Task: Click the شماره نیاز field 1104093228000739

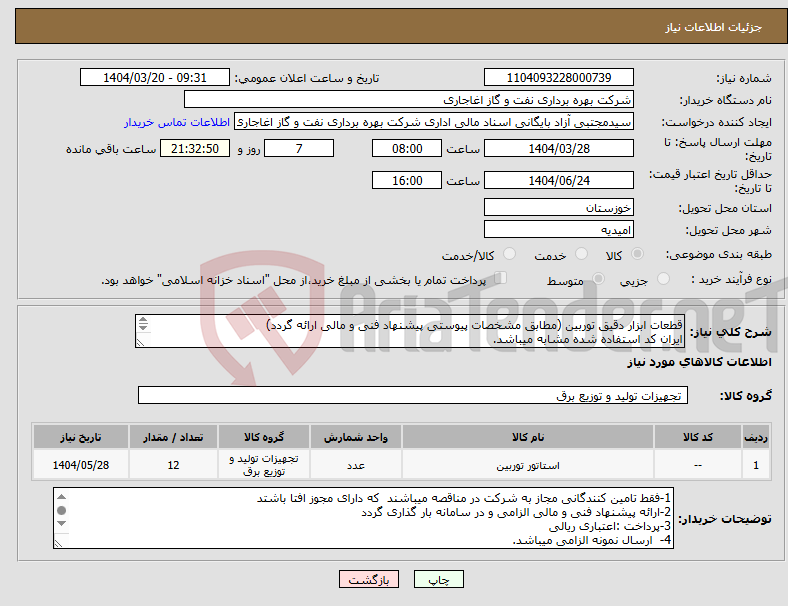Action: pyautogui.click(x=558, y=77)
